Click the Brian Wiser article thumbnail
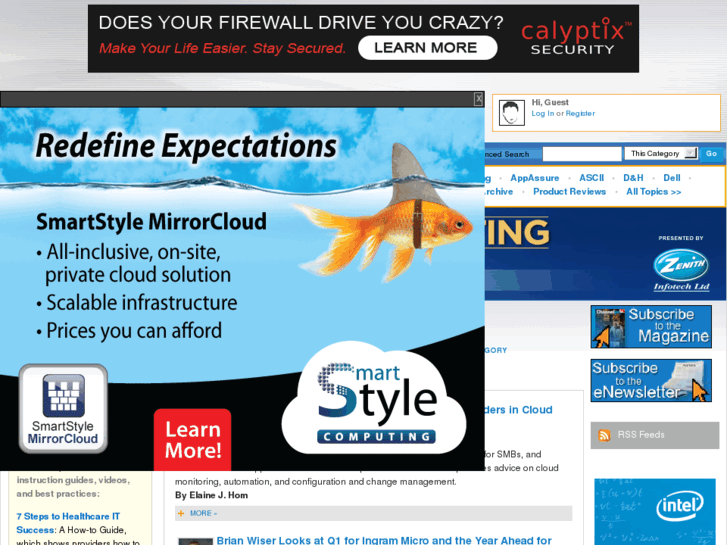The width and height of the screenshot is (727, 545). 195,541
